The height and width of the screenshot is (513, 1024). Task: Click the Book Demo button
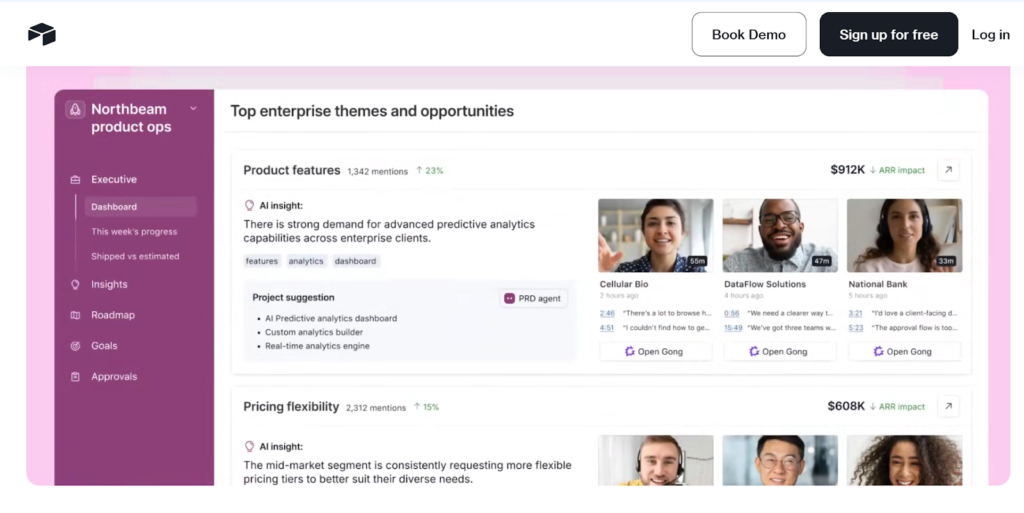click(x=748, y=35)
